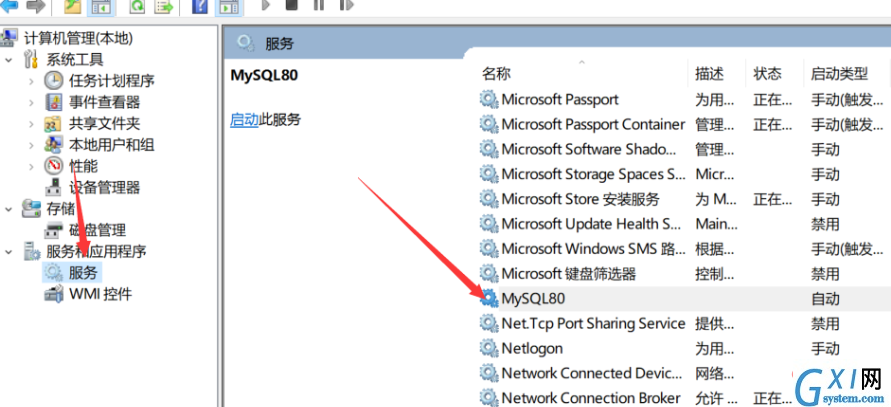891x407 pixels.
Task: Click the 服务 panel header title
Action: point(279,44)
